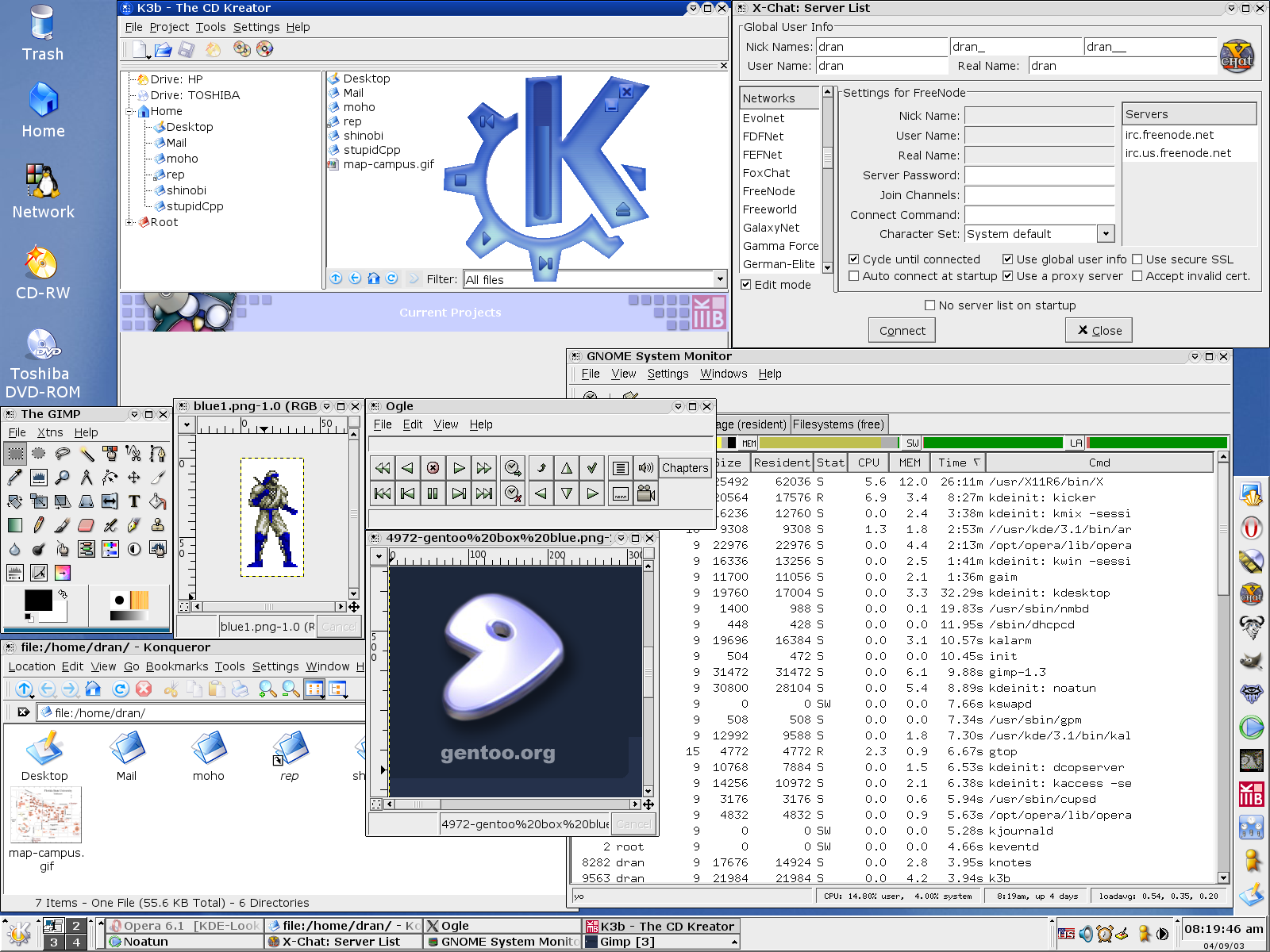Click the Konqueror Home toolbar icon
This screenshot has width=1270, height=952.
[x=93, y=689]
